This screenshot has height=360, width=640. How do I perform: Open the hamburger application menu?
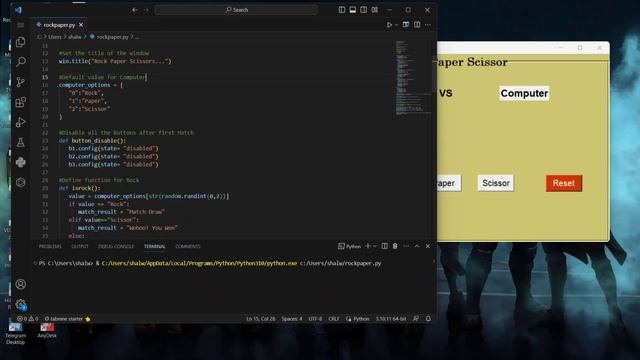20,25
